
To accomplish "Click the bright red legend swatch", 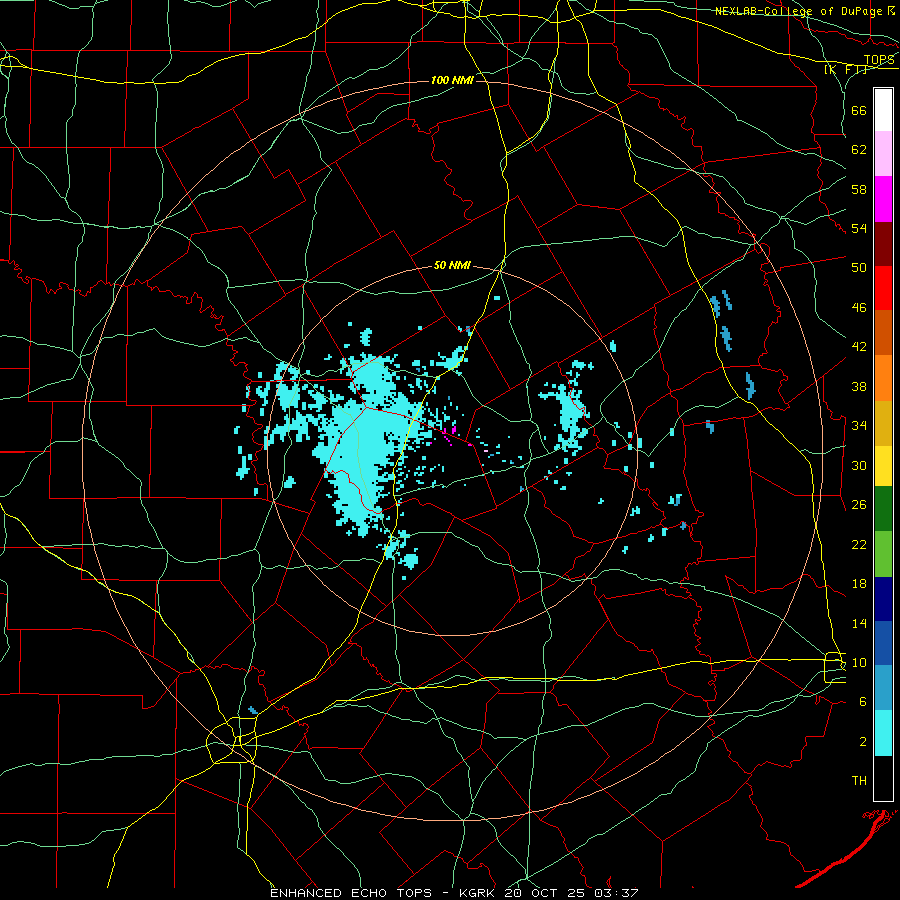I will point(883,288).
